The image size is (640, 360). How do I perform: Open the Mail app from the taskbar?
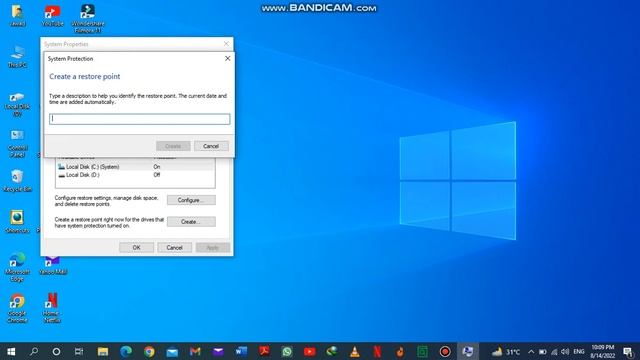(172, 351)
